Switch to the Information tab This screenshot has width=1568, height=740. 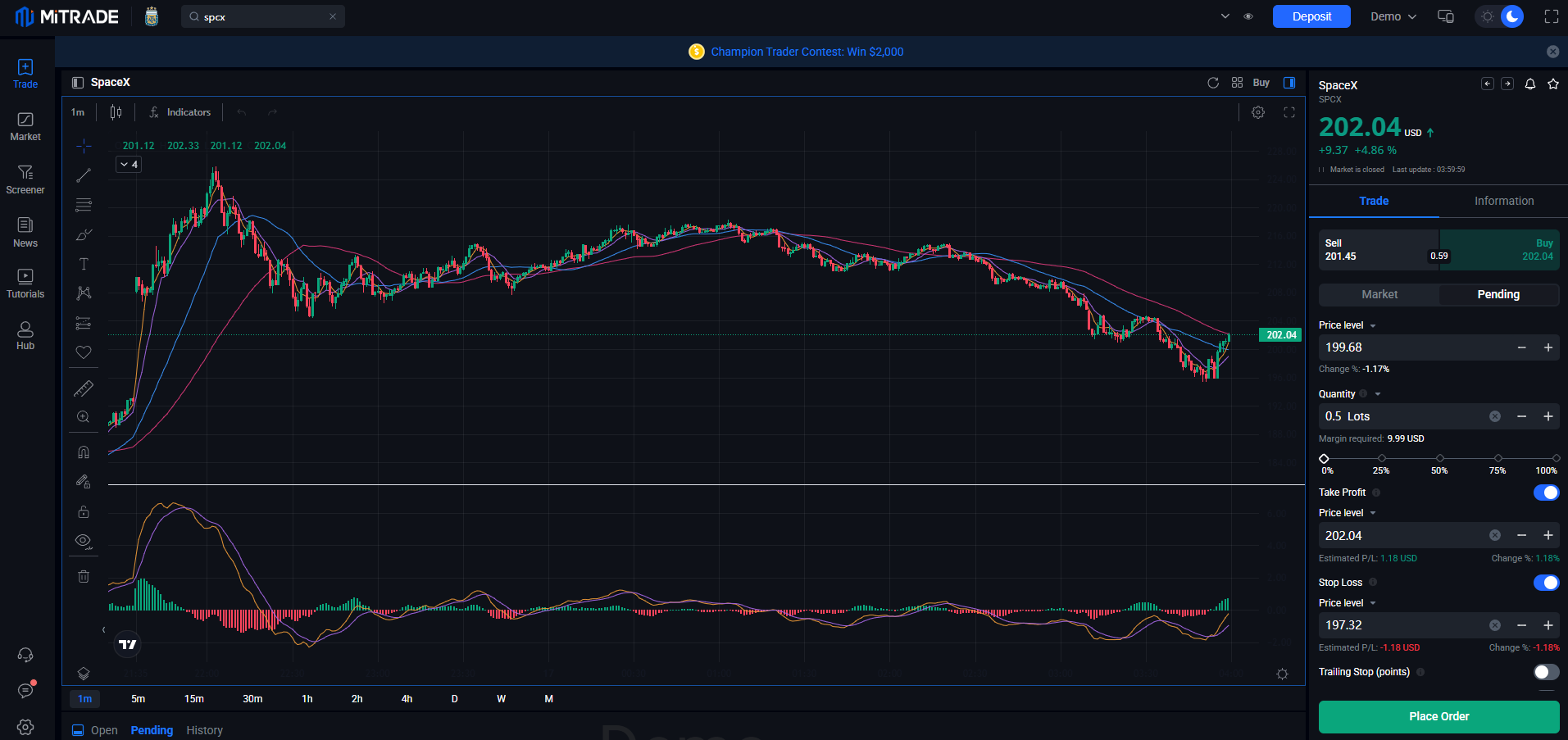coord(1504,201)
